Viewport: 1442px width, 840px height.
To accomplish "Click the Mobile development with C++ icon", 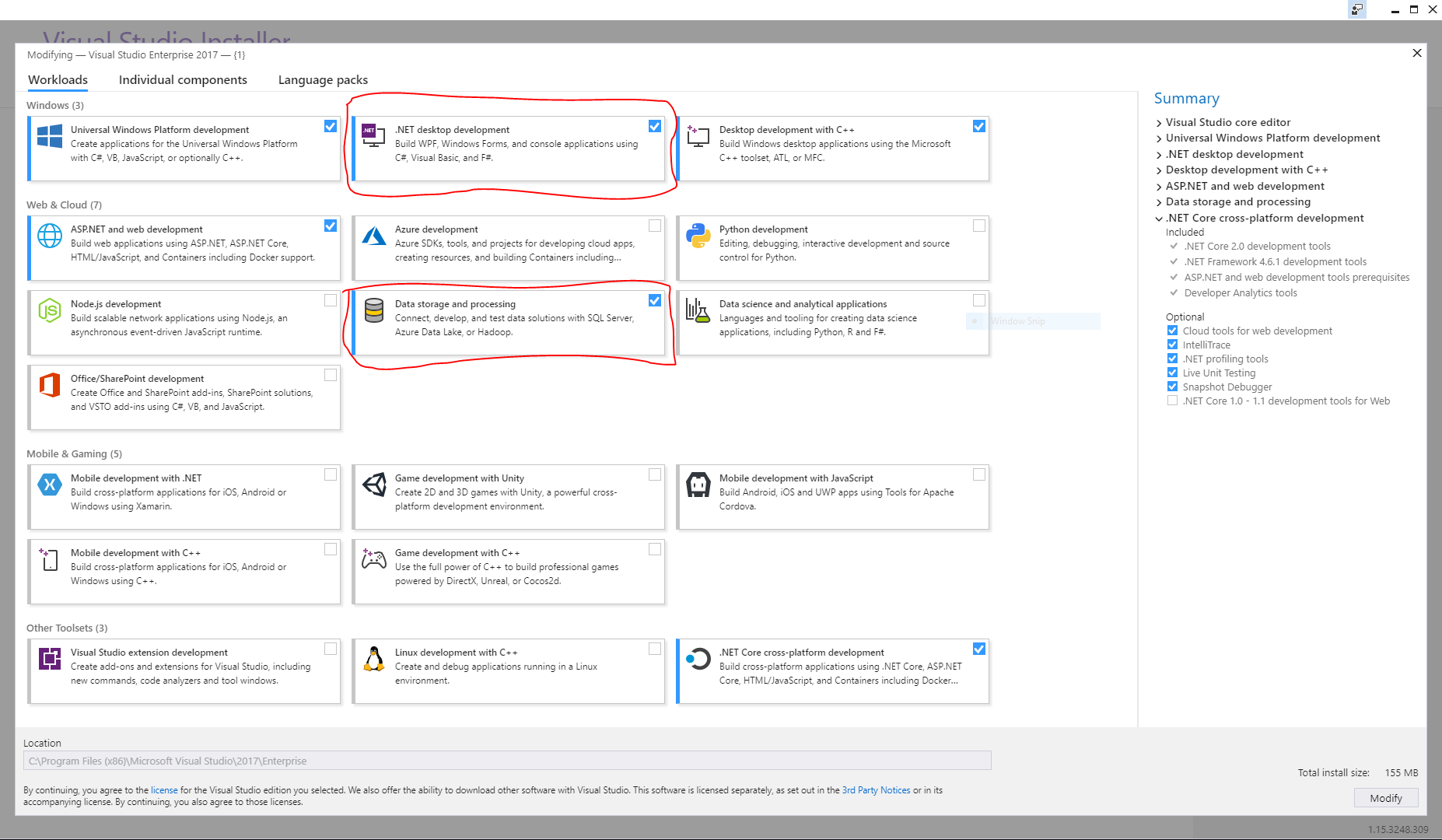I will pyautogui.click(x=49, y=558).
